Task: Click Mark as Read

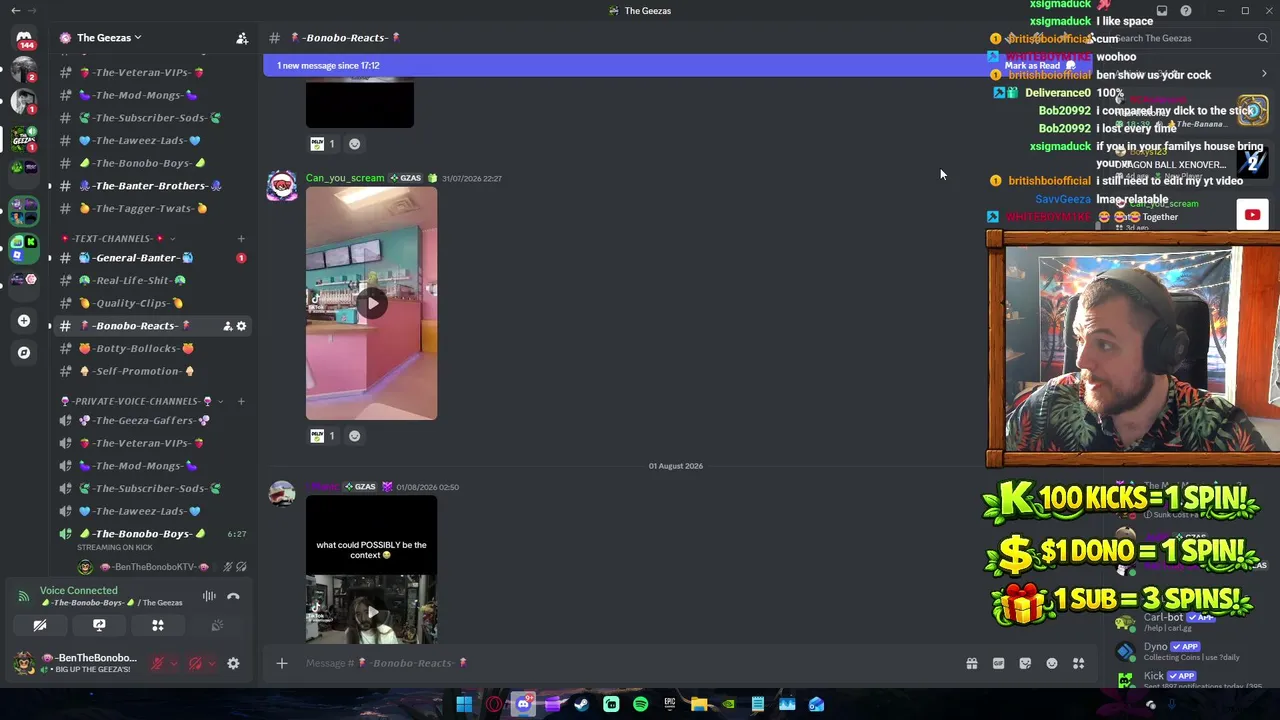Action: (x=1039, y=66)
